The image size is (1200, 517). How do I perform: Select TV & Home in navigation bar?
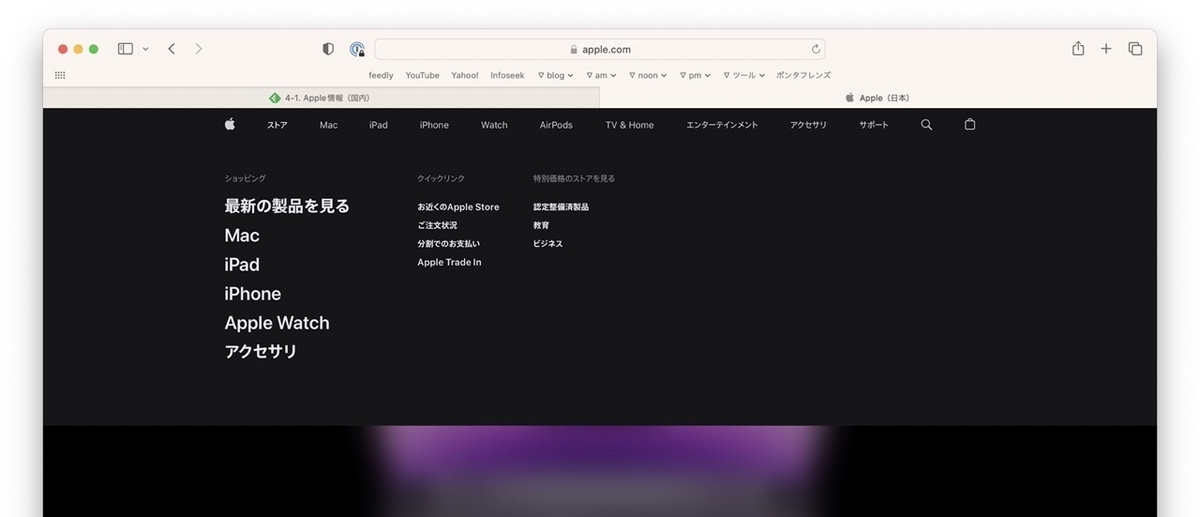click(629, 125)
